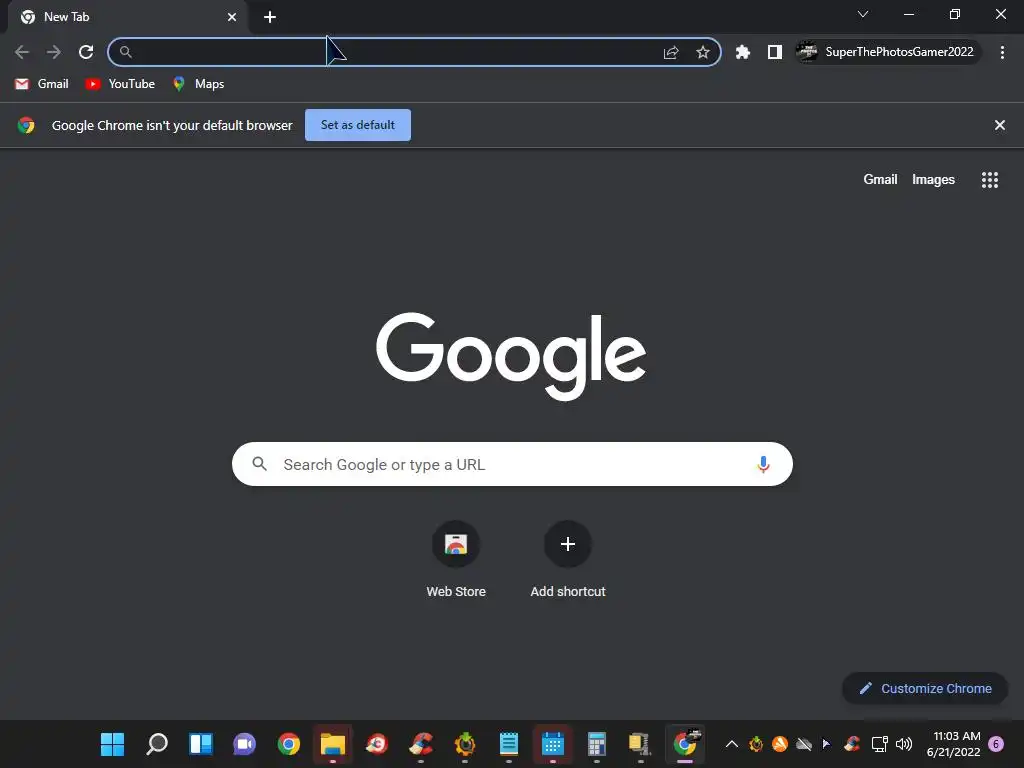Viewport: 1024px width, 768px height.
Task: Open the Calculator taskbar icon
Action: (596, 744)
